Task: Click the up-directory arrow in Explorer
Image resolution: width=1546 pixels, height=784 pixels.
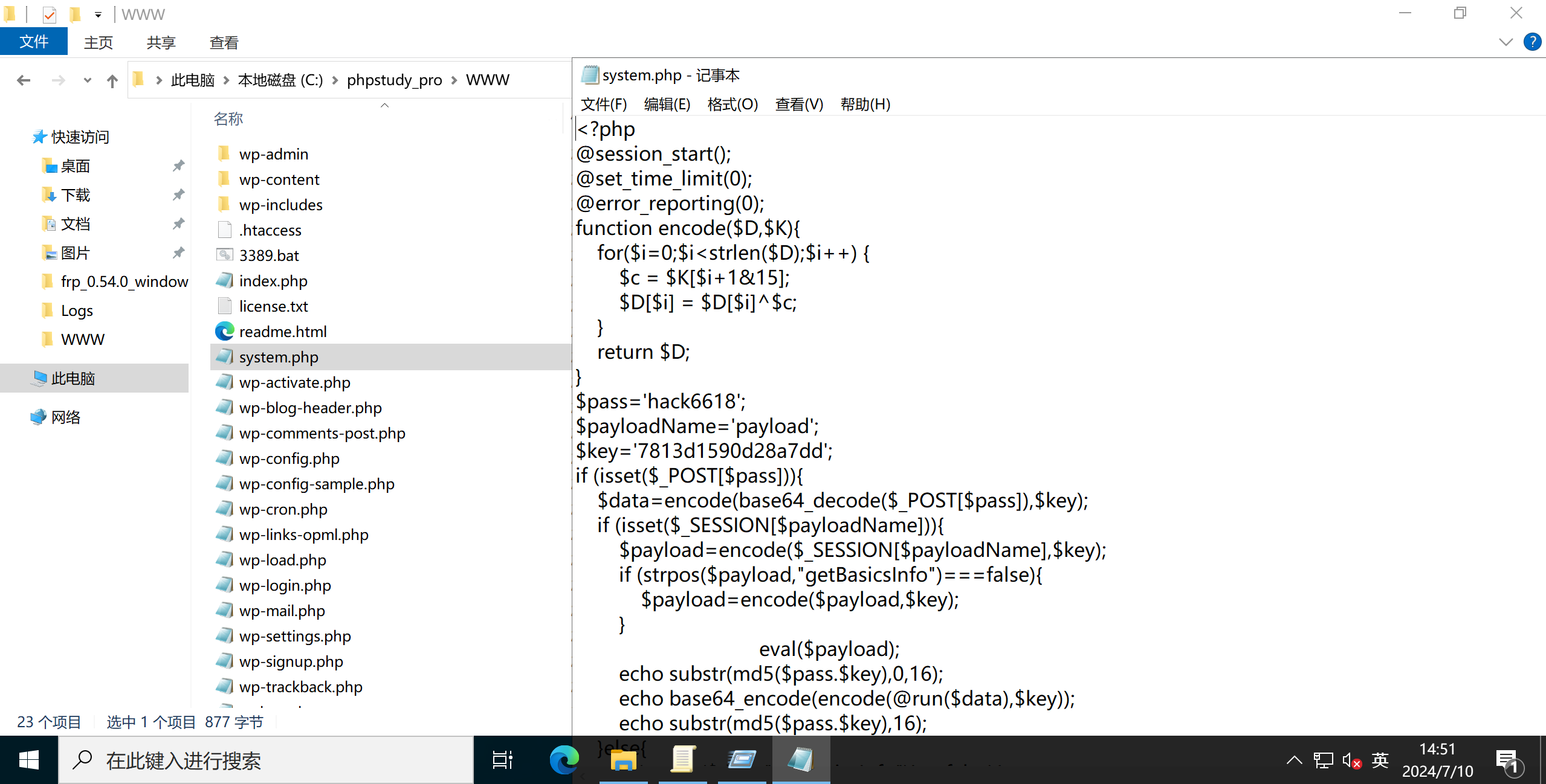Action: [112, 80]
